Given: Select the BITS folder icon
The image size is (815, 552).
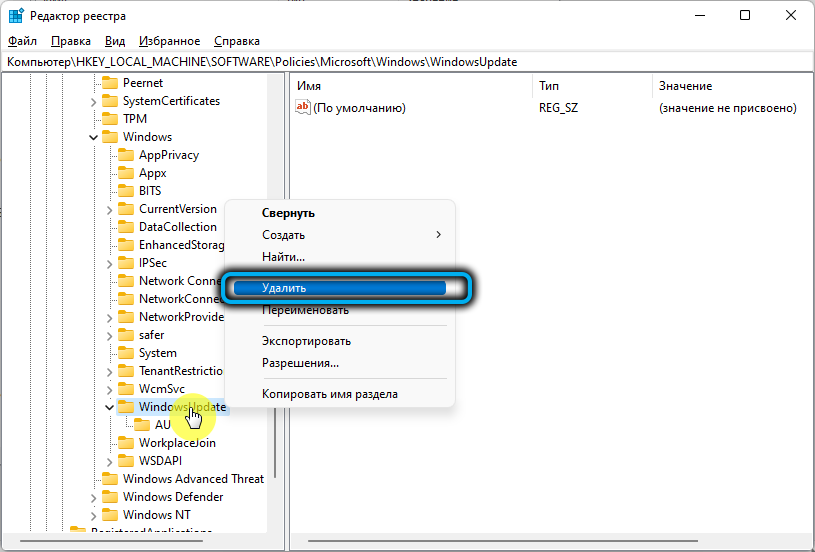Looking at the screenshot, I should pyautogui.click(x=125, y=191).
